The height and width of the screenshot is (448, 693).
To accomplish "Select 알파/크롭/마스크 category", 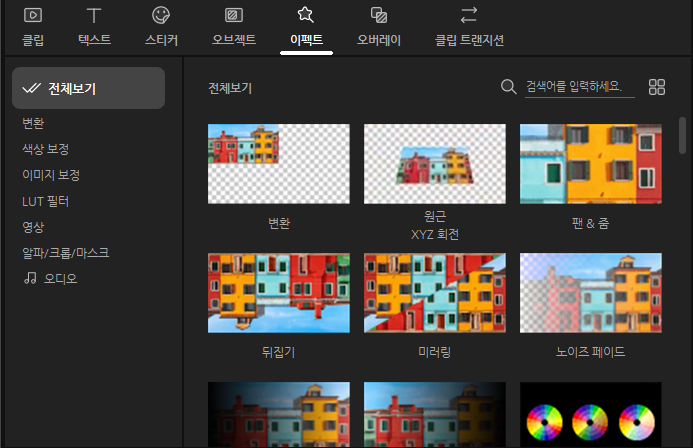I will pos(65,253).
